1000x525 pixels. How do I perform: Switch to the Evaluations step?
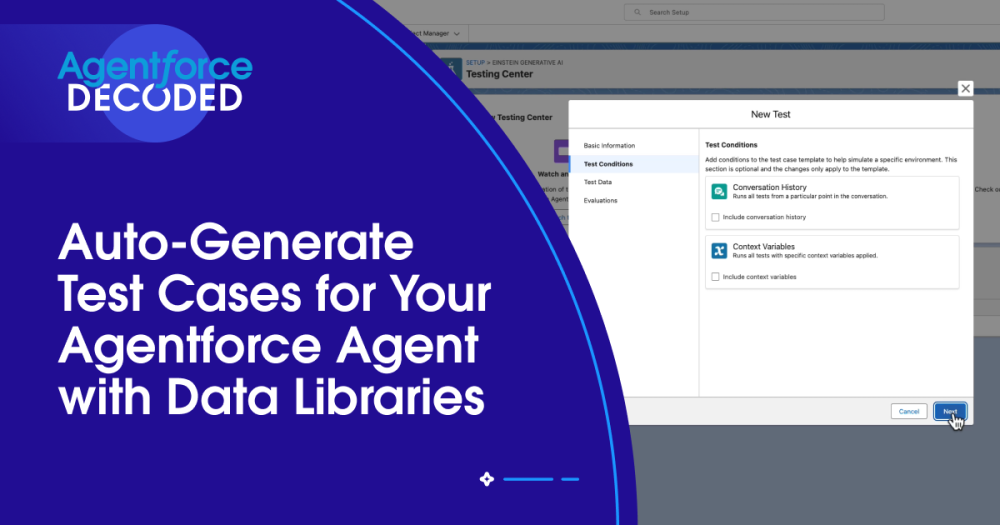click(x=600, y=200)
